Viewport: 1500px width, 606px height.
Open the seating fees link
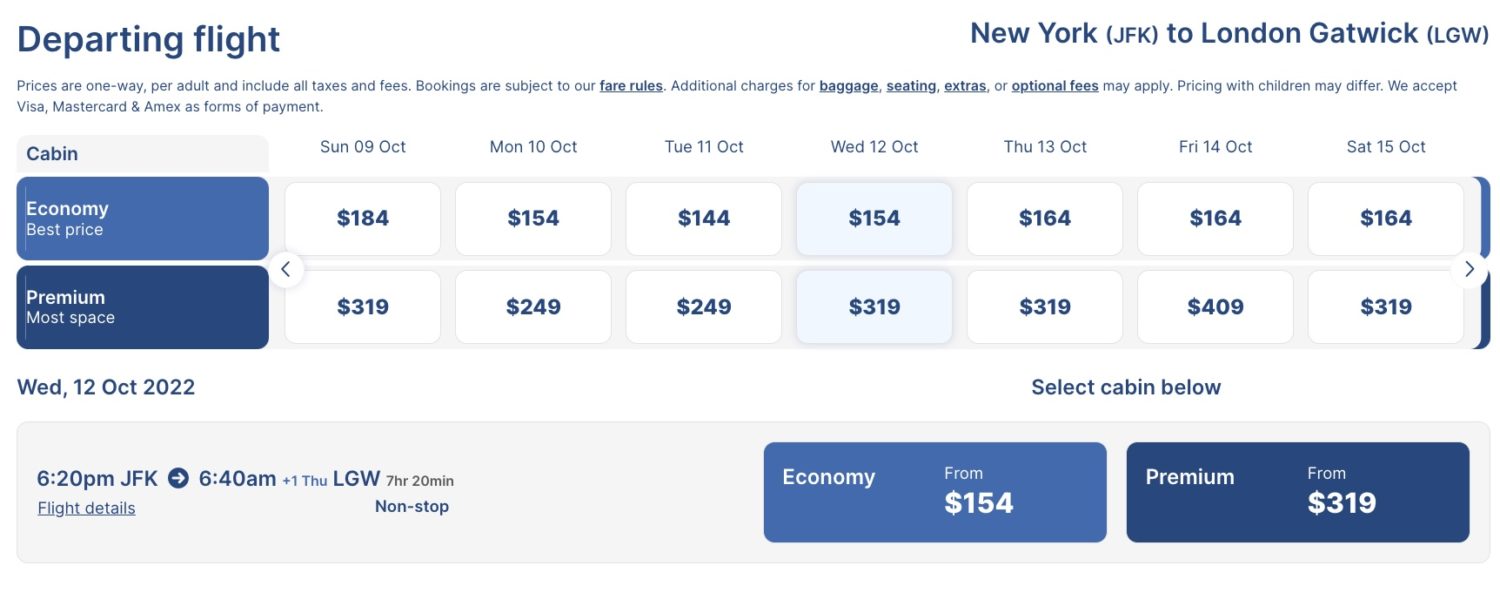[910, 85]
